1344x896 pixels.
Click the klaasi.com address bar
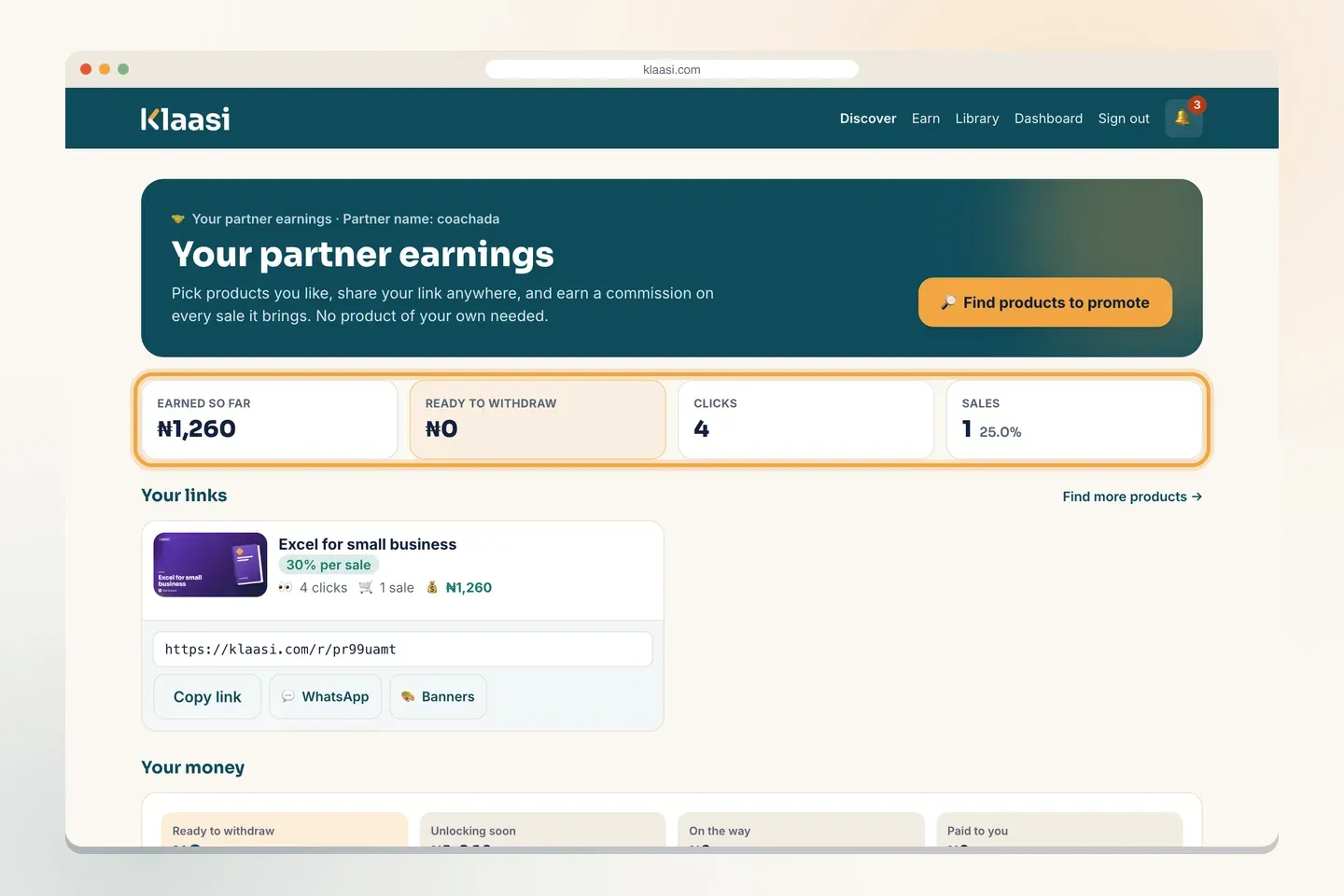click(x=672, y=69)
